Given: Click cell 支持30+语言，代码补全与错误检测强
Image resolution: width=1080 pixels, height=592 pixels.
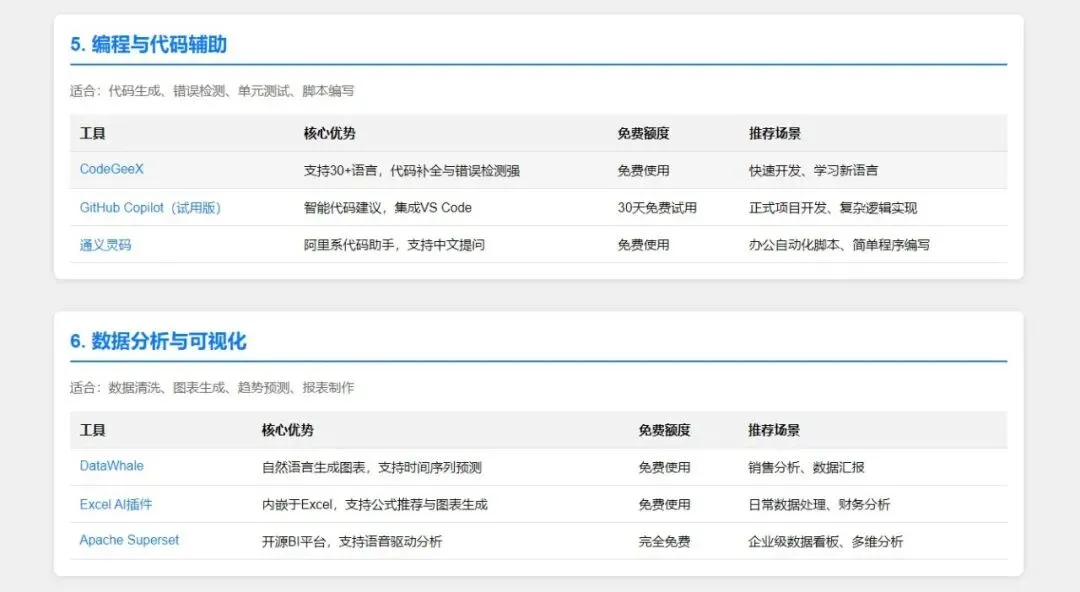Looking at the screenshot, I should point(411,170).
